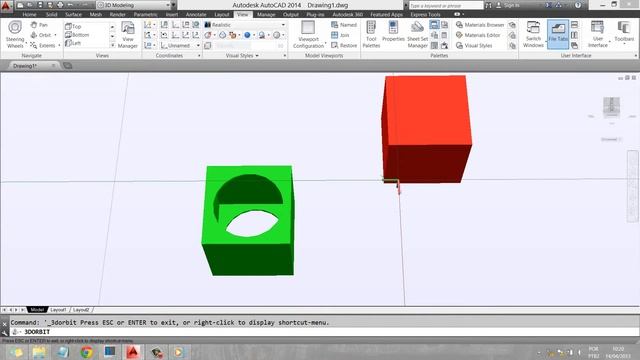Click the binoculars search icon in title bar

pos(488,5)
